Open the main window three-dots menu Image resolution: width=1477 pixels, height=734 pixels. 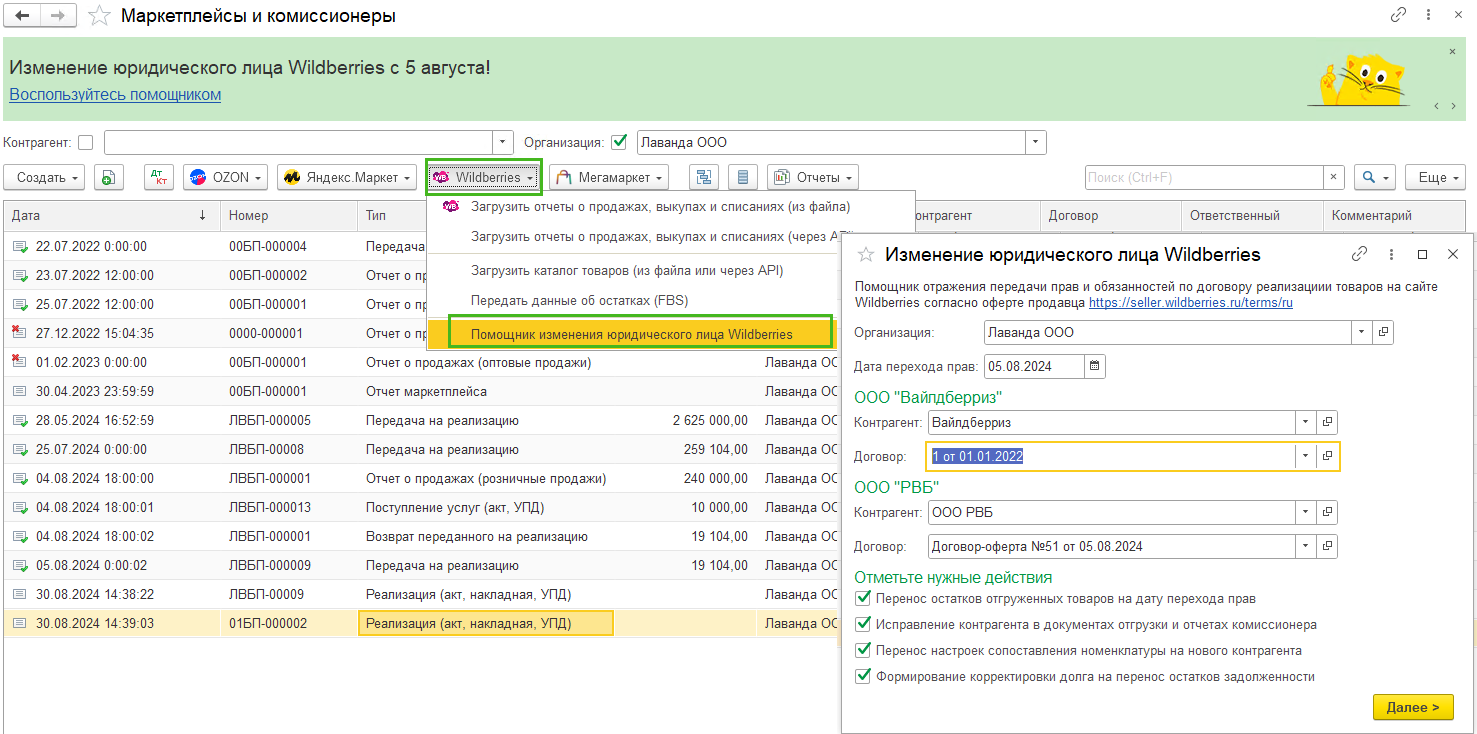[1429, 15]
